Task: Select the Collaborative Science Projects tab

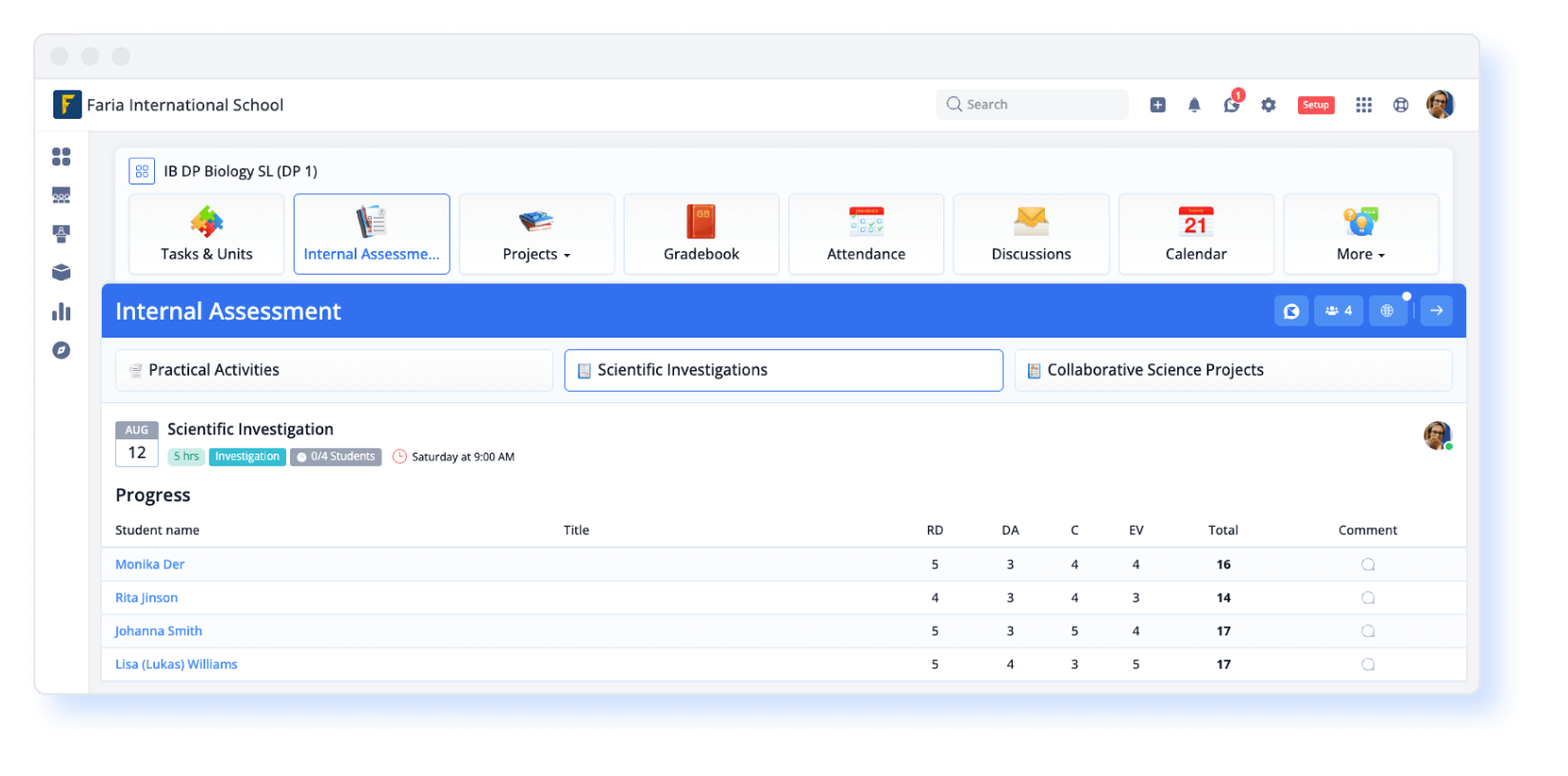Action: click(1232, 370)
